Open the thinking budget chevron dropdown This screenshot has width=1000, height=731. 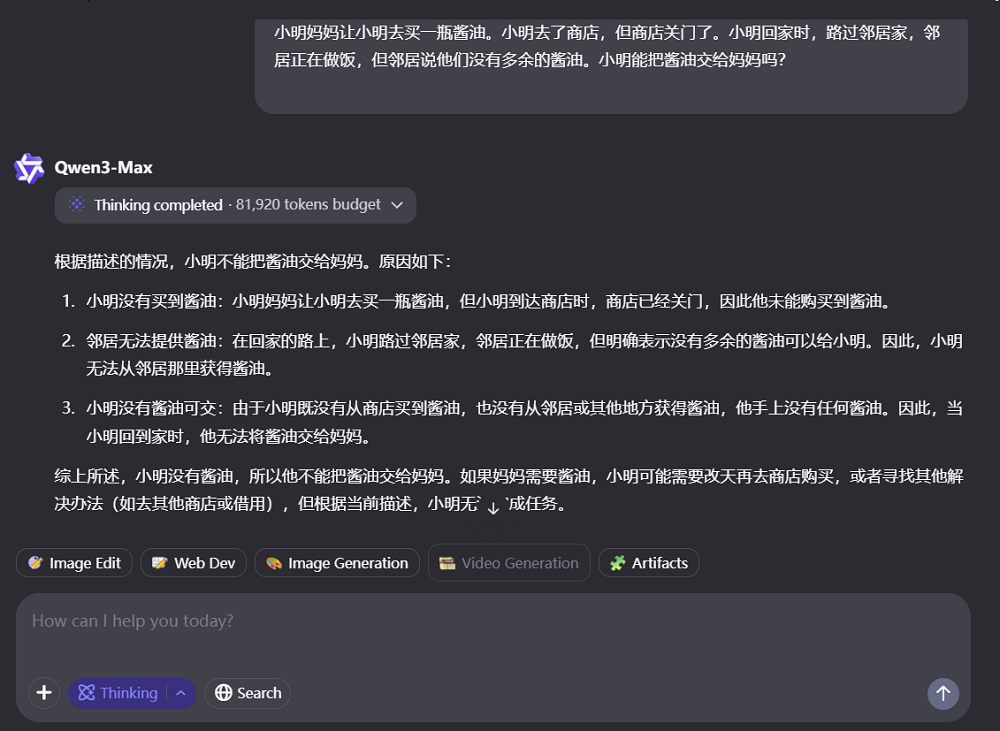(x=397, y=205)
